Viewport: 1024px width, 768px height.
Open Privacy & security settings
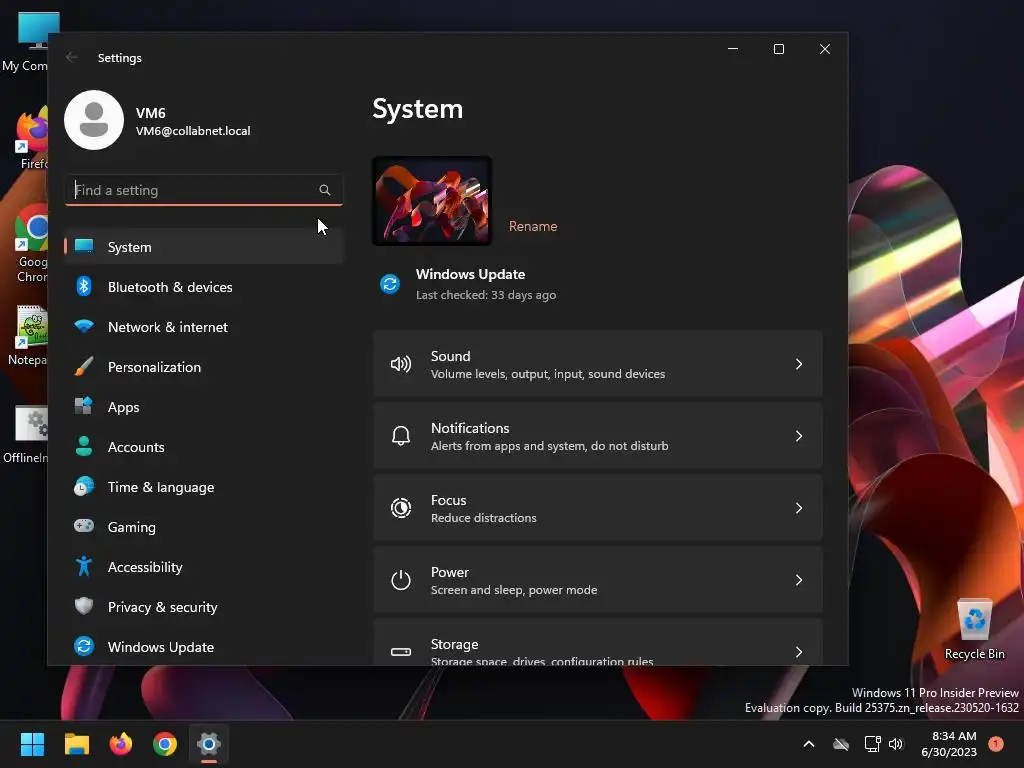point(204,607)
